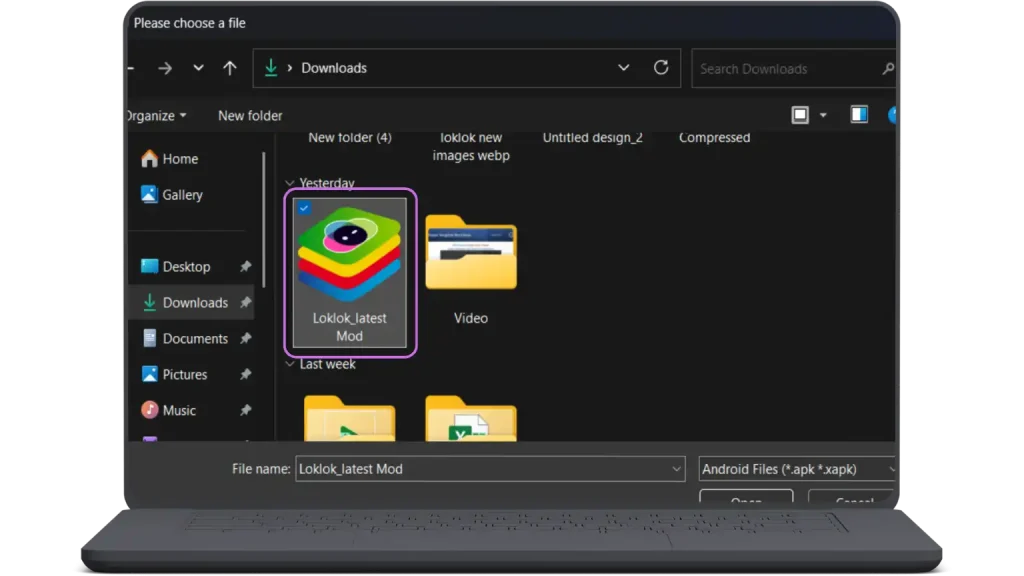Refresh the Downloads folder view

661,68
